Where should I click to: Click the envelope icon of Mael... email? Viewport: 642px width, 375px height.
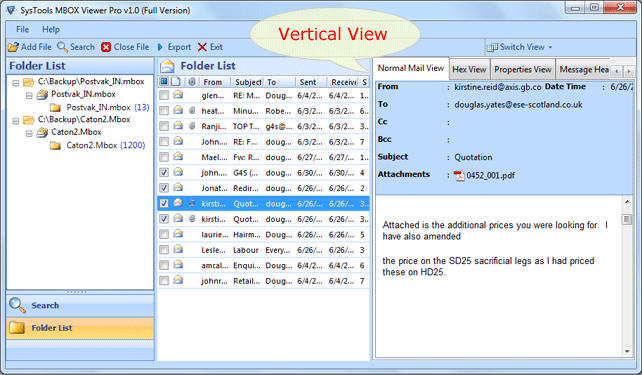178,157
